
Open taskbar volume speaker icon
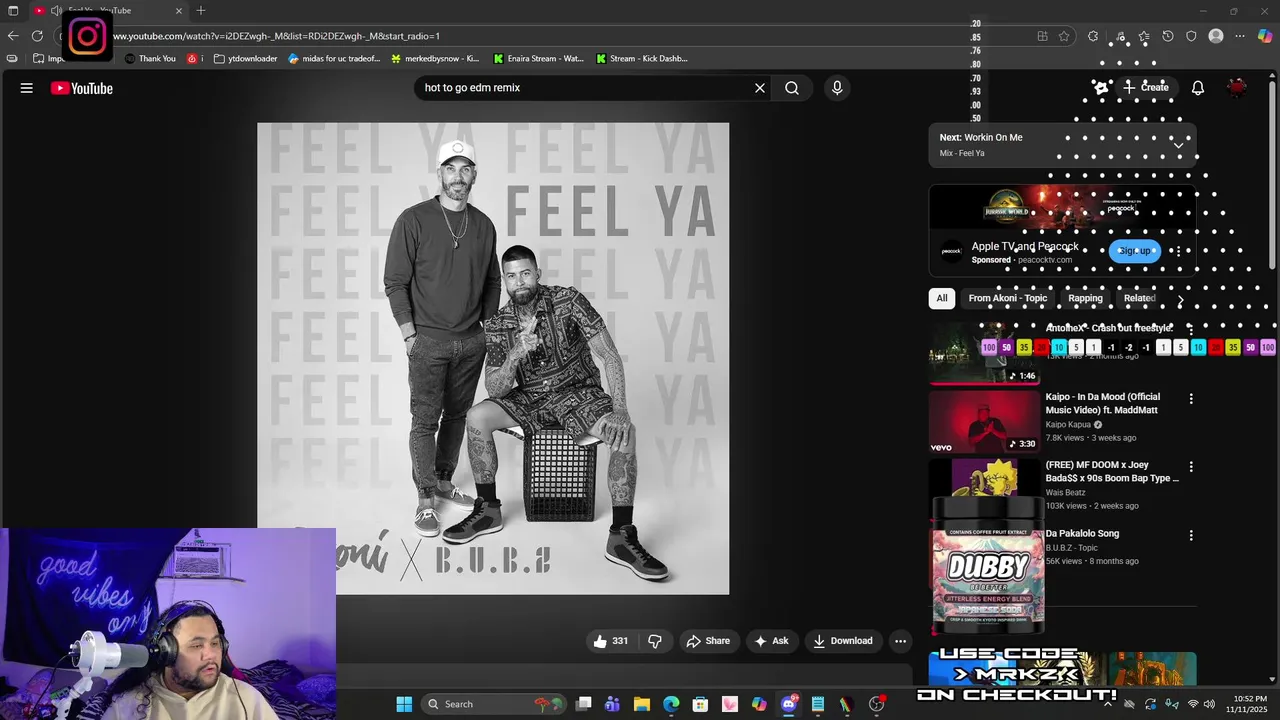pos(1209,704)
